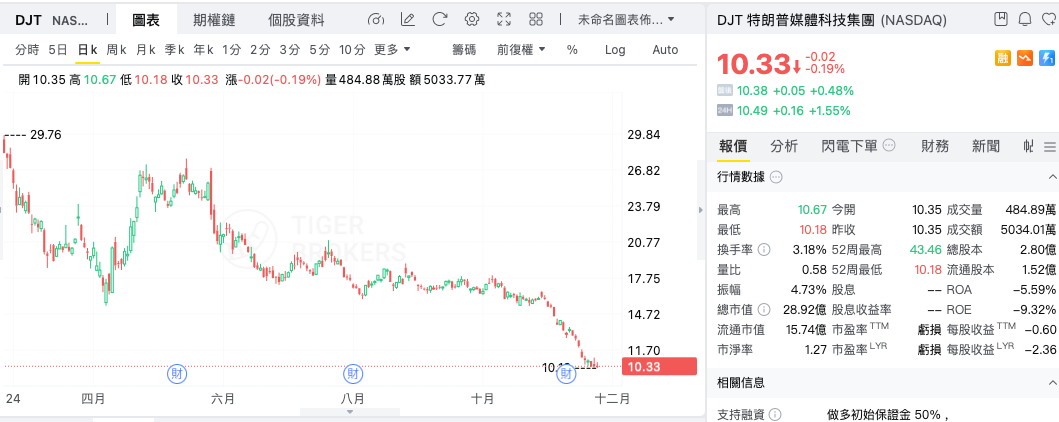Open the 前復權 adjustment dropdown
This screenshot has height=422, width=1059.
tap(521, 49)
